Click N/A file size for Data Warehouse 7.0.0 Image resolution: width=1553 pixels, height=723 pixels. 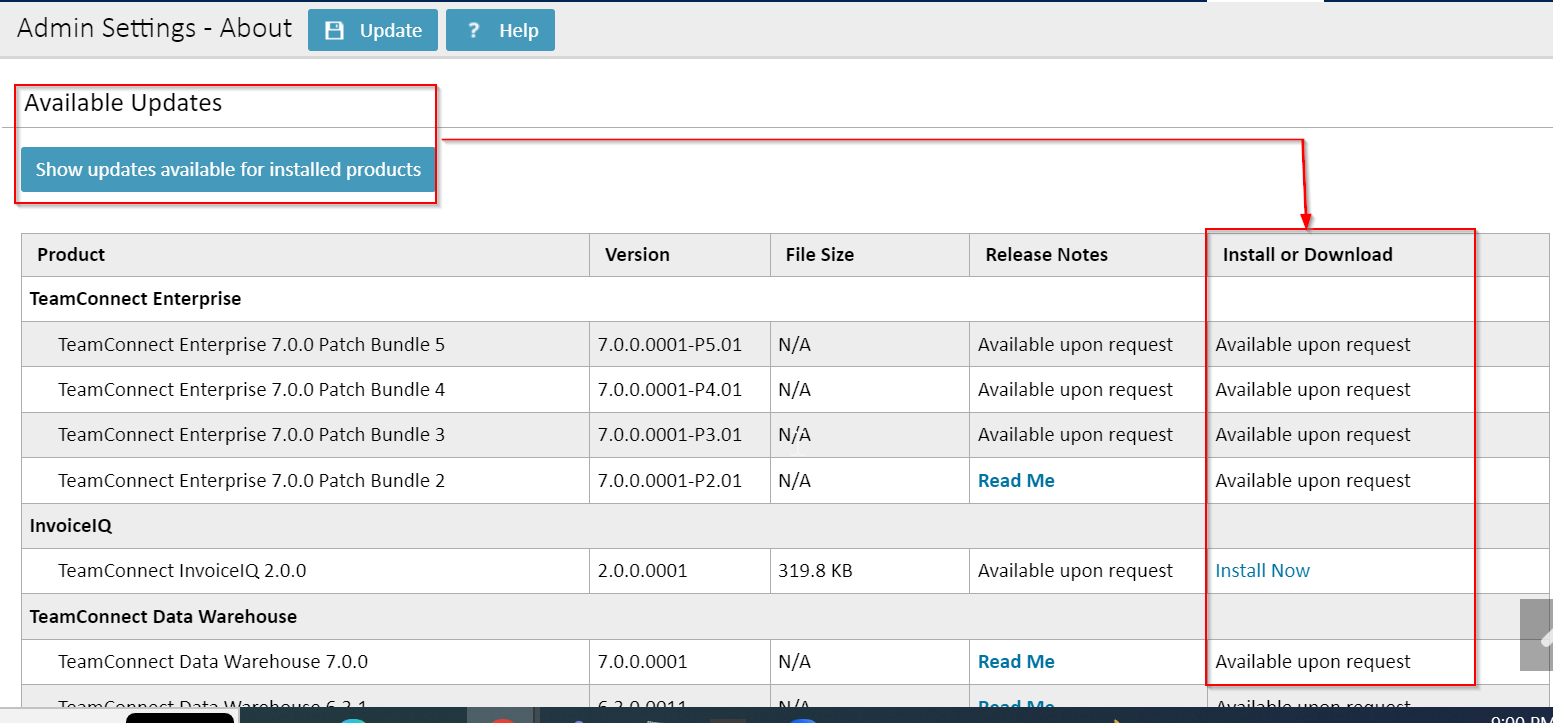click(794, 662)
